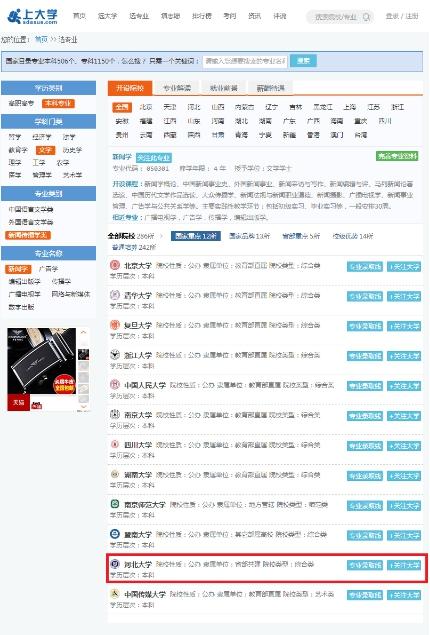Toggle the 文学 discipline filter
The image size is (430, 635).
(45, 150)
